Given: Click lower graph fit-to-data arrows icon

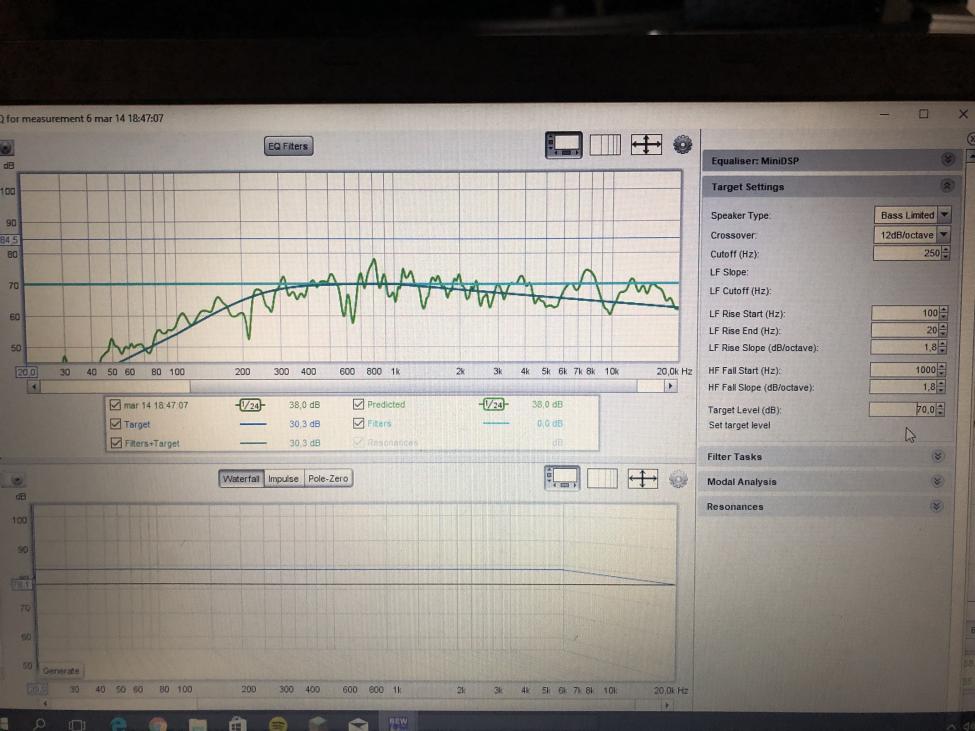Looking at the screenshot, I should pos(643,479).
